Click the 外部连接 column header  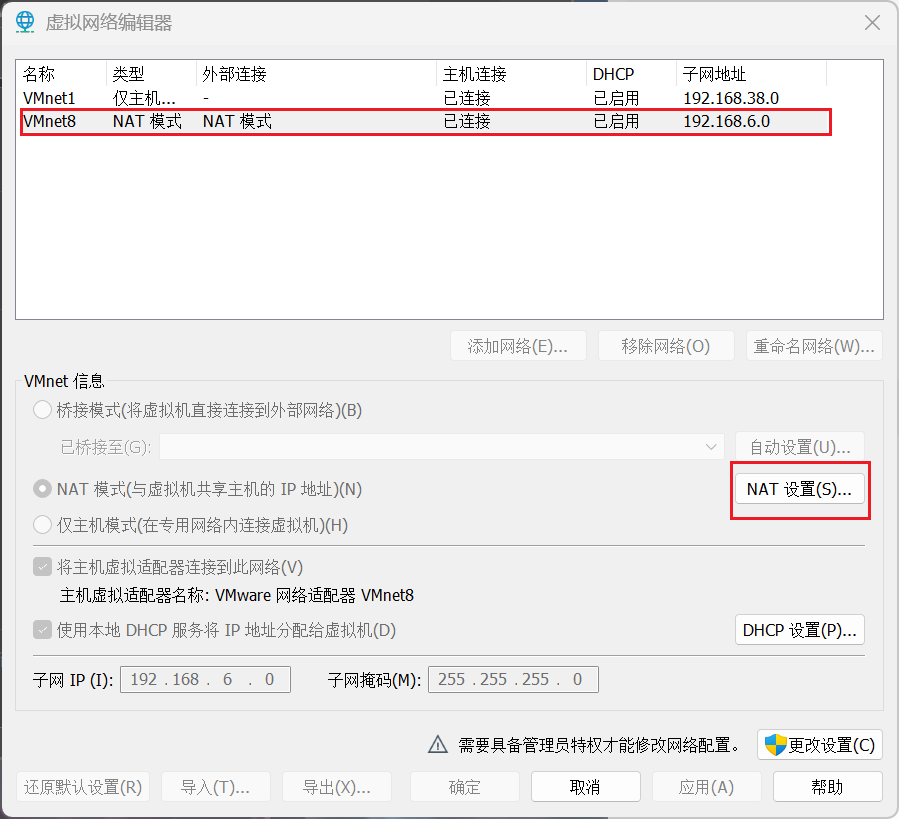[x=316, y=74]
